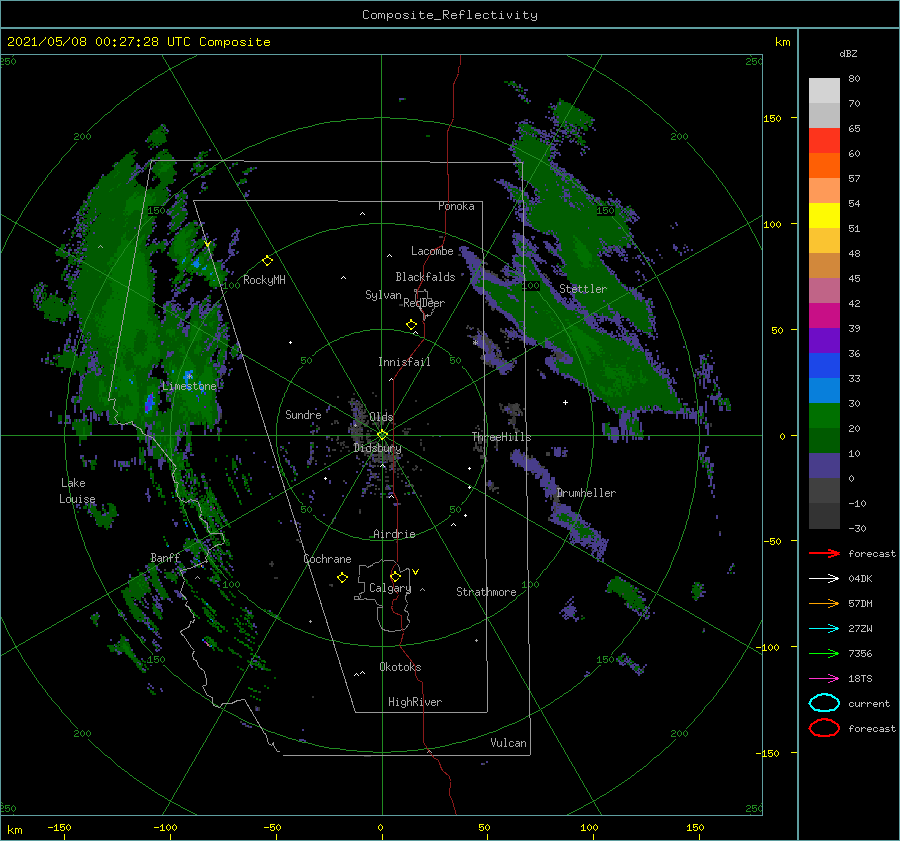Click the red forecast ellipse in legend
This screenshot has width=900, height=841.
coord(824,728)
